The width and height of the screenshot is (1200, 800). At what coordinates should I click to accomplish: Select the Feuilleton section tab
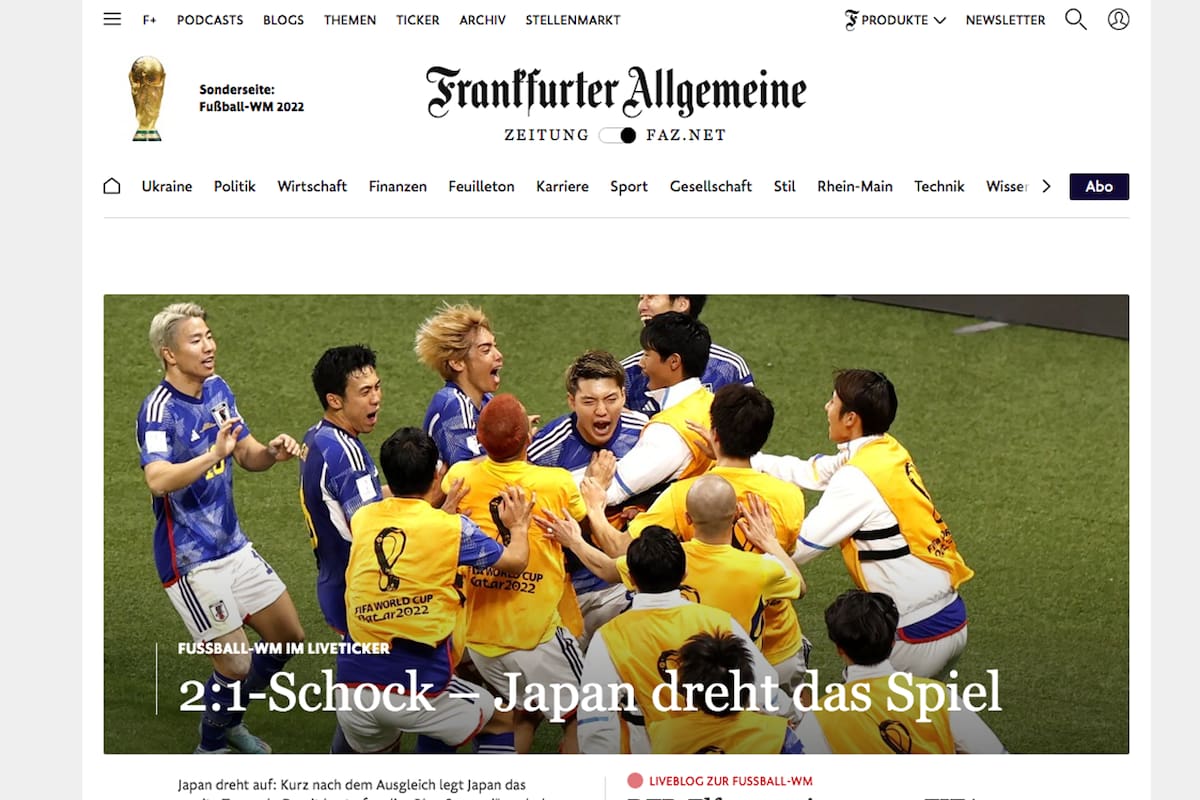coord(481,186)
